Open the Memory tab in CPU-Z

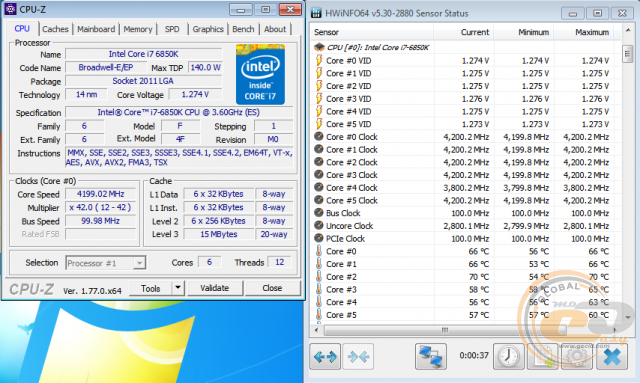[138, 29]
